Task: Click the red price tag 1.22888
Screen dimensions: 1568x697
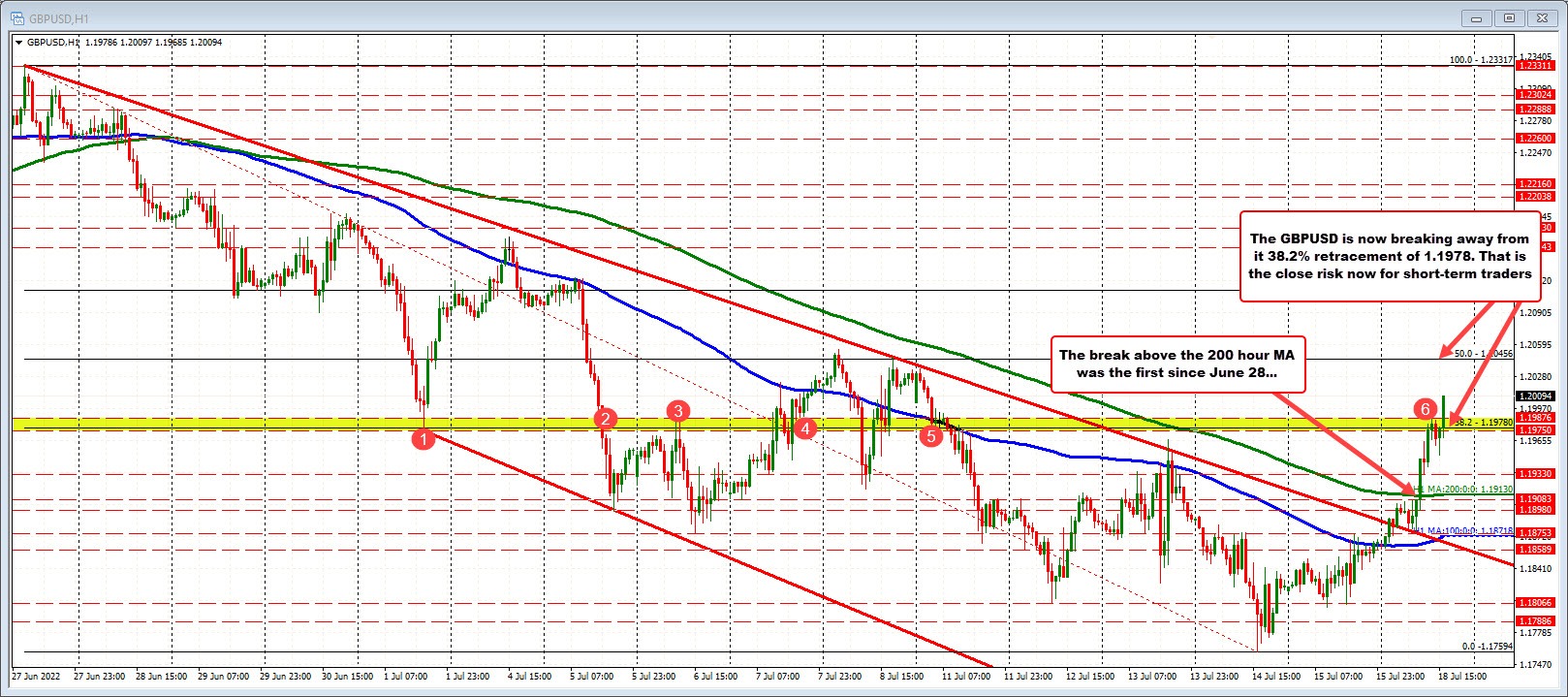Action: tap(1535, 110)
